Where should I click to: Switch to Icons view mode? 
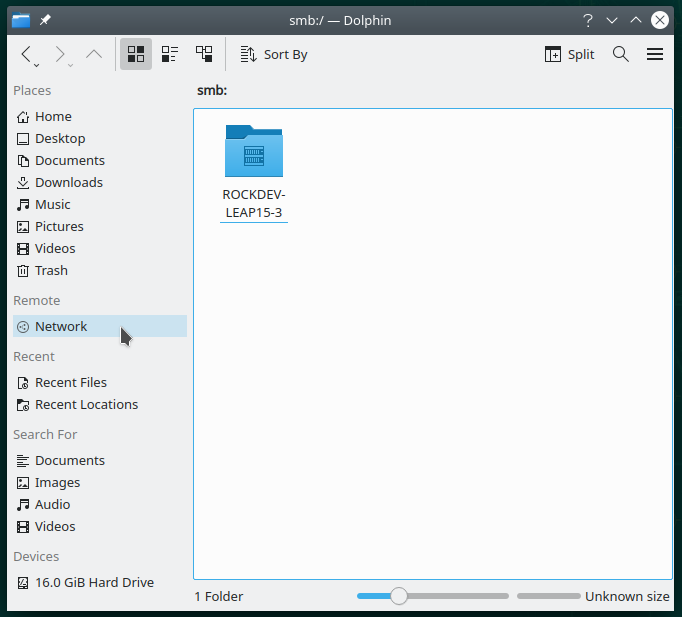136,54
